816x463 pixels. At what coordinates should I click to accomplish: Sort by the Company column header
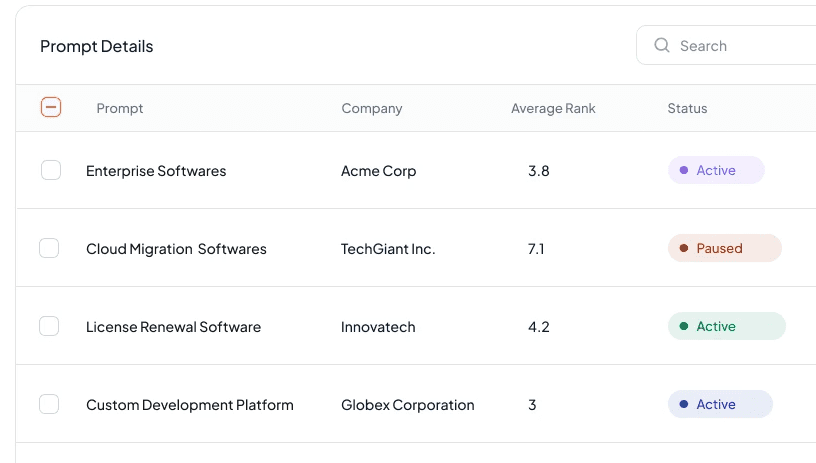[372, 108]
